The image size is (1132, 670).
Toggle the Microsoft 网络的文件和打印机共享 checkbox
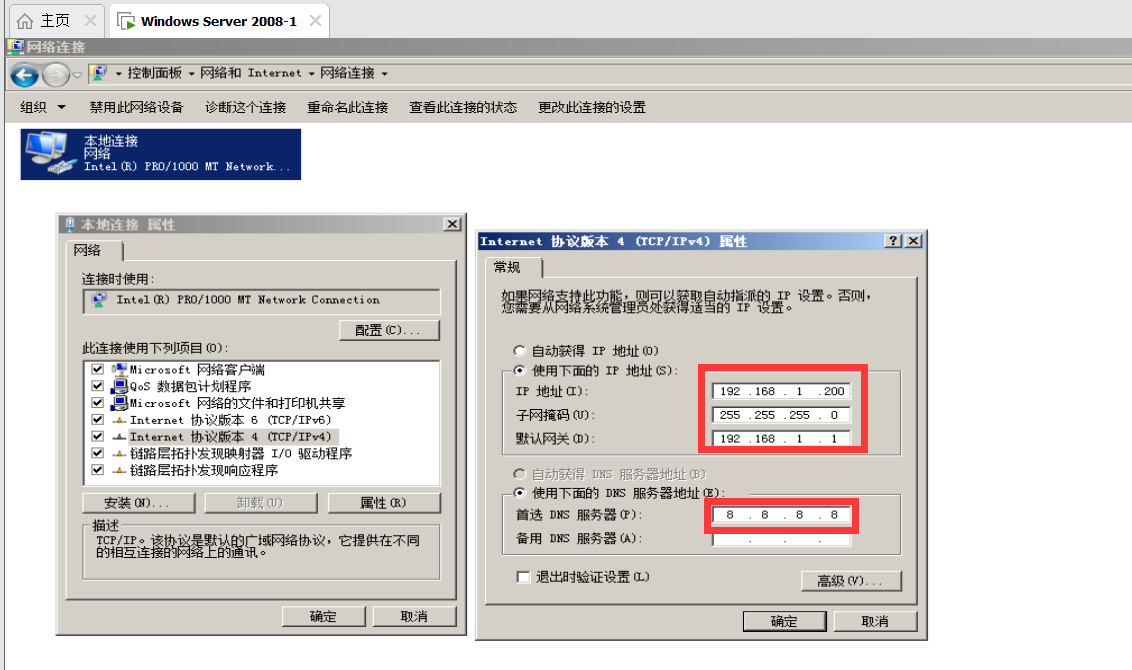[x=97, y=403]
